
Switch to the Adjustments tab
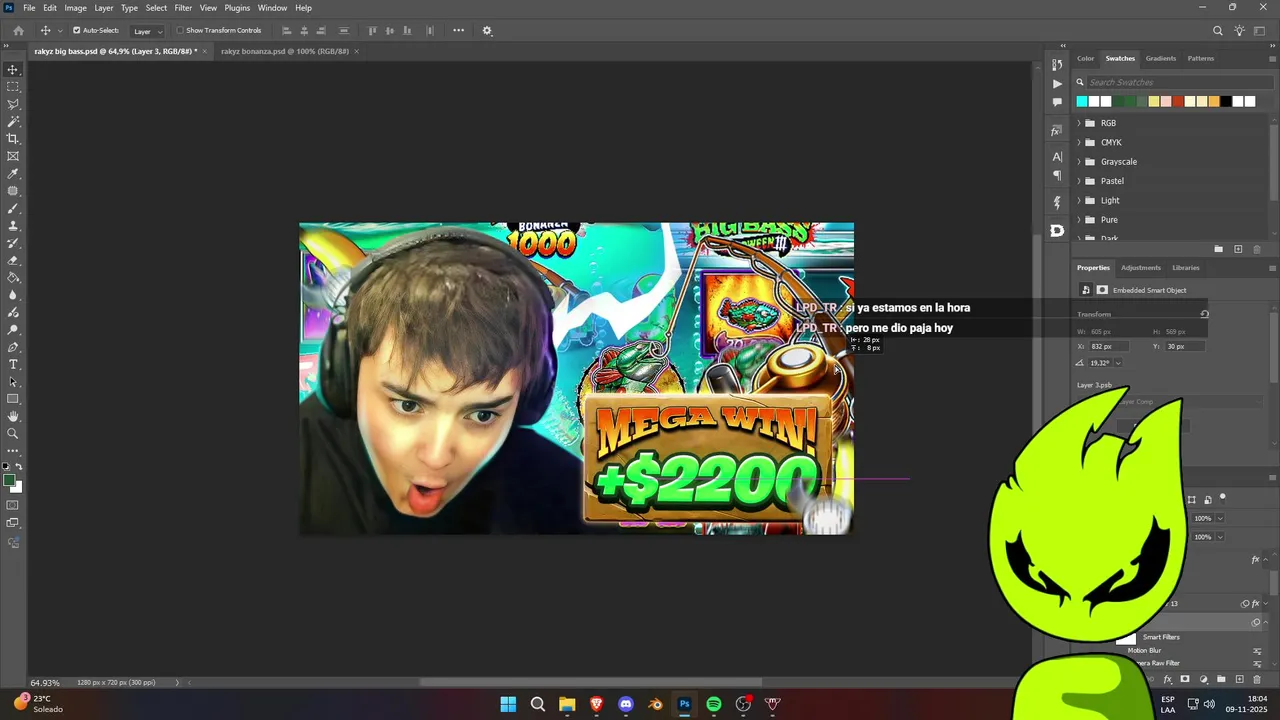pyautogui.click(x=1141, y=268)
